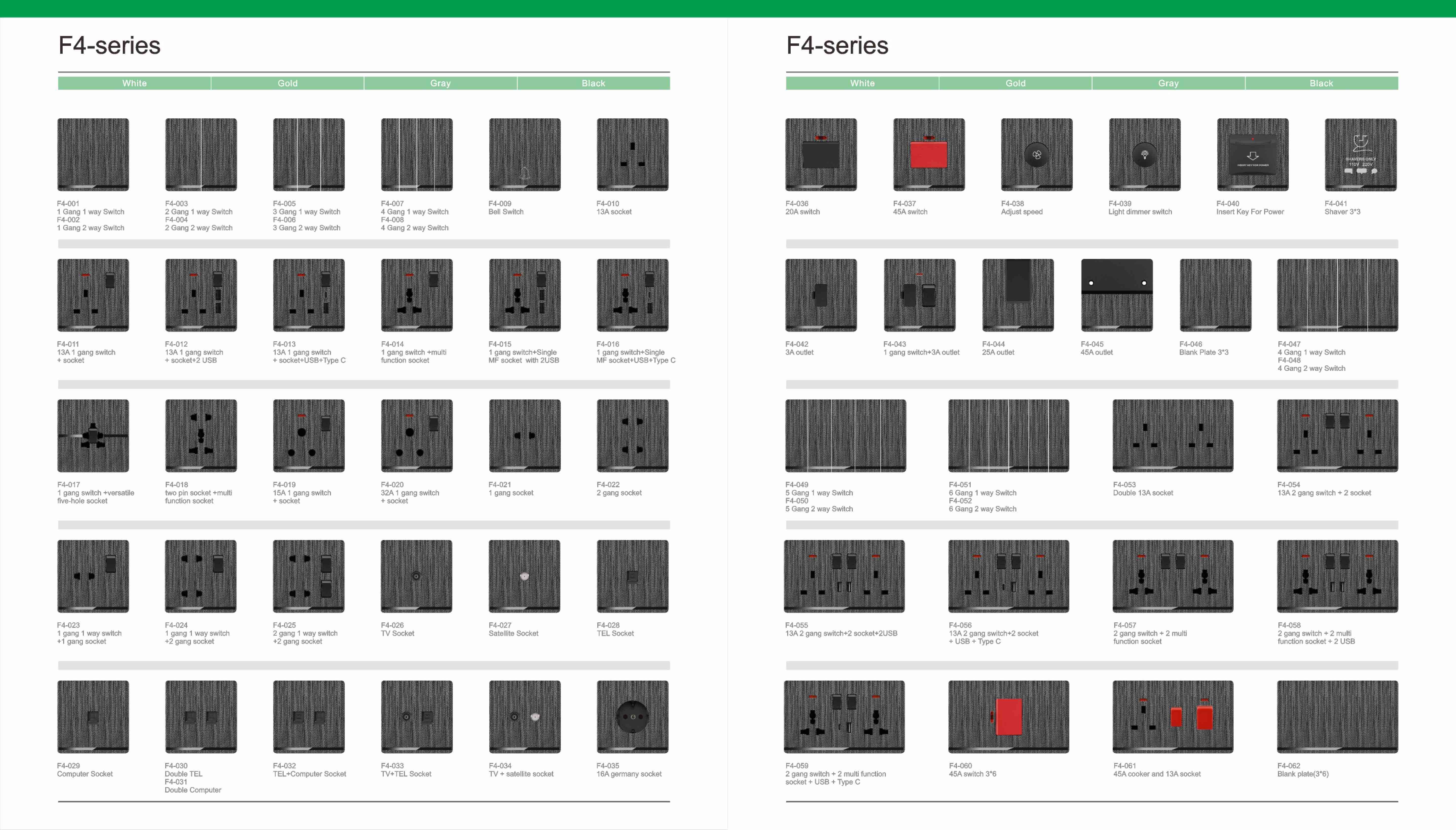Open the F4-062 Blank plate(3*6) image
The height and width of the screenshot is (830, 1456).
1337,717
